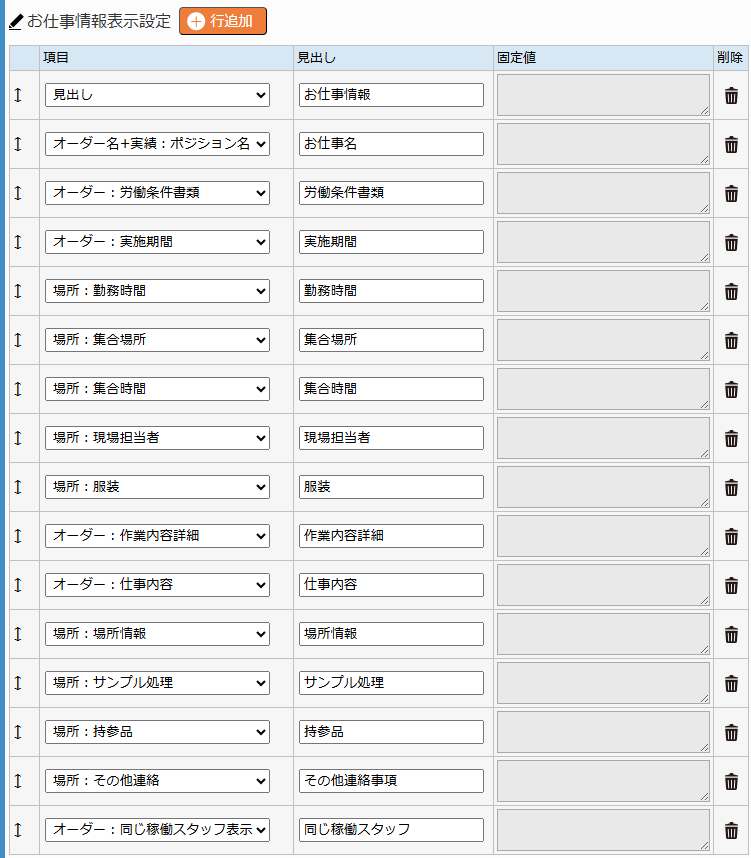Screen dimensions: 751x858
Task: Delete the 同じ稼働スタッフ row
Action: click(x=731, y=830)
